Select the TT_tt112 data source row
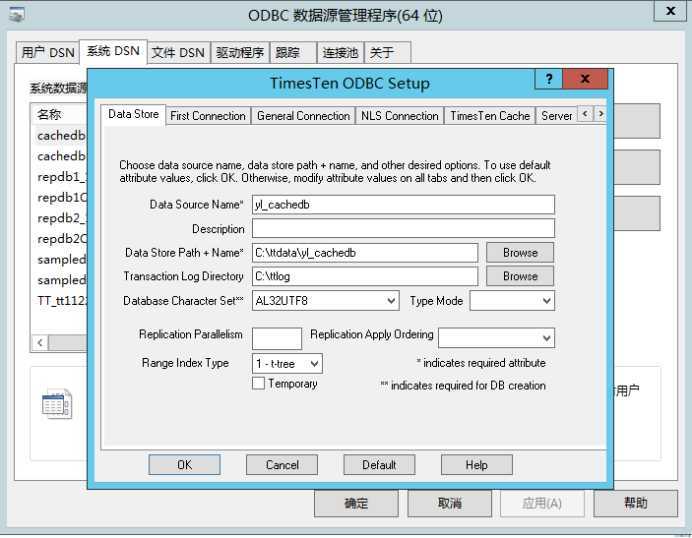Viewport: 692px width, 538px height. tap(60, 301)
